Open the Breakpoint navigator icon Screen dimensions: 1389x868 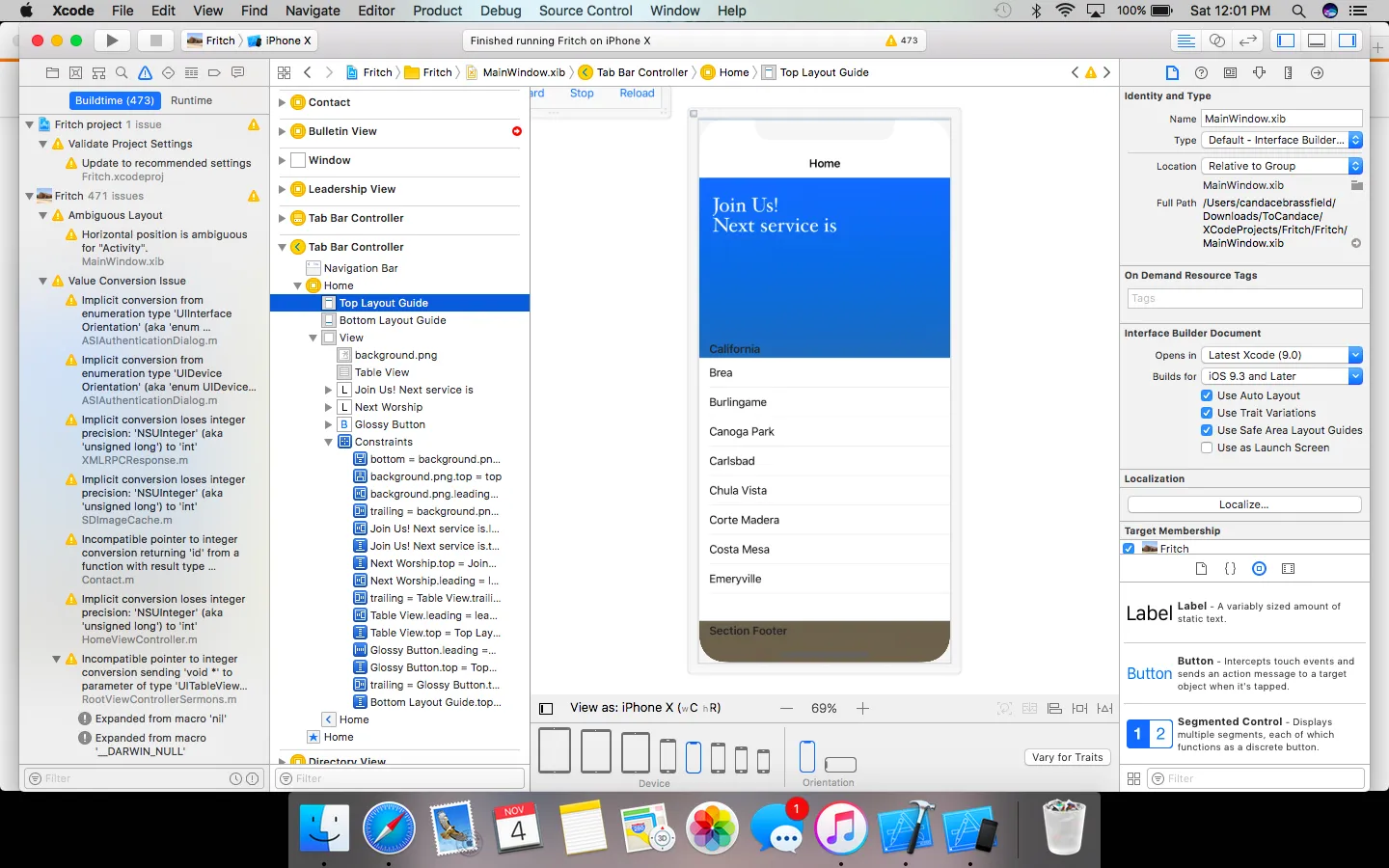(214, 72)
